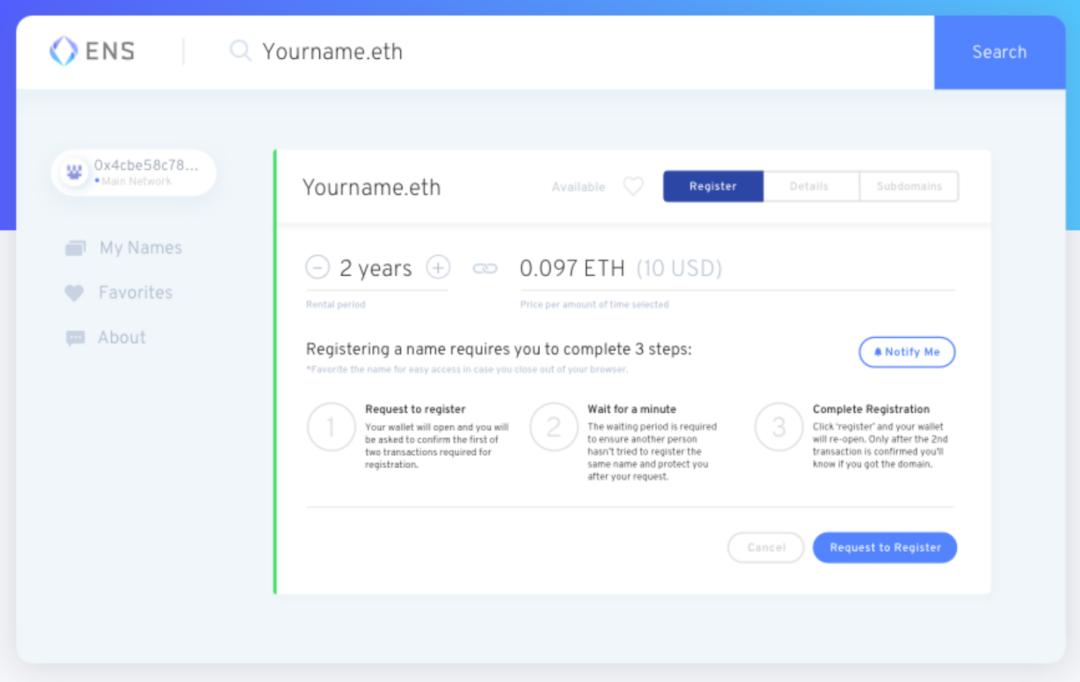Image resolution: width=1080 pixels, height=682 pixels.
Task: Decrease rental period with minus icon
Action: (x=317, y=268)
